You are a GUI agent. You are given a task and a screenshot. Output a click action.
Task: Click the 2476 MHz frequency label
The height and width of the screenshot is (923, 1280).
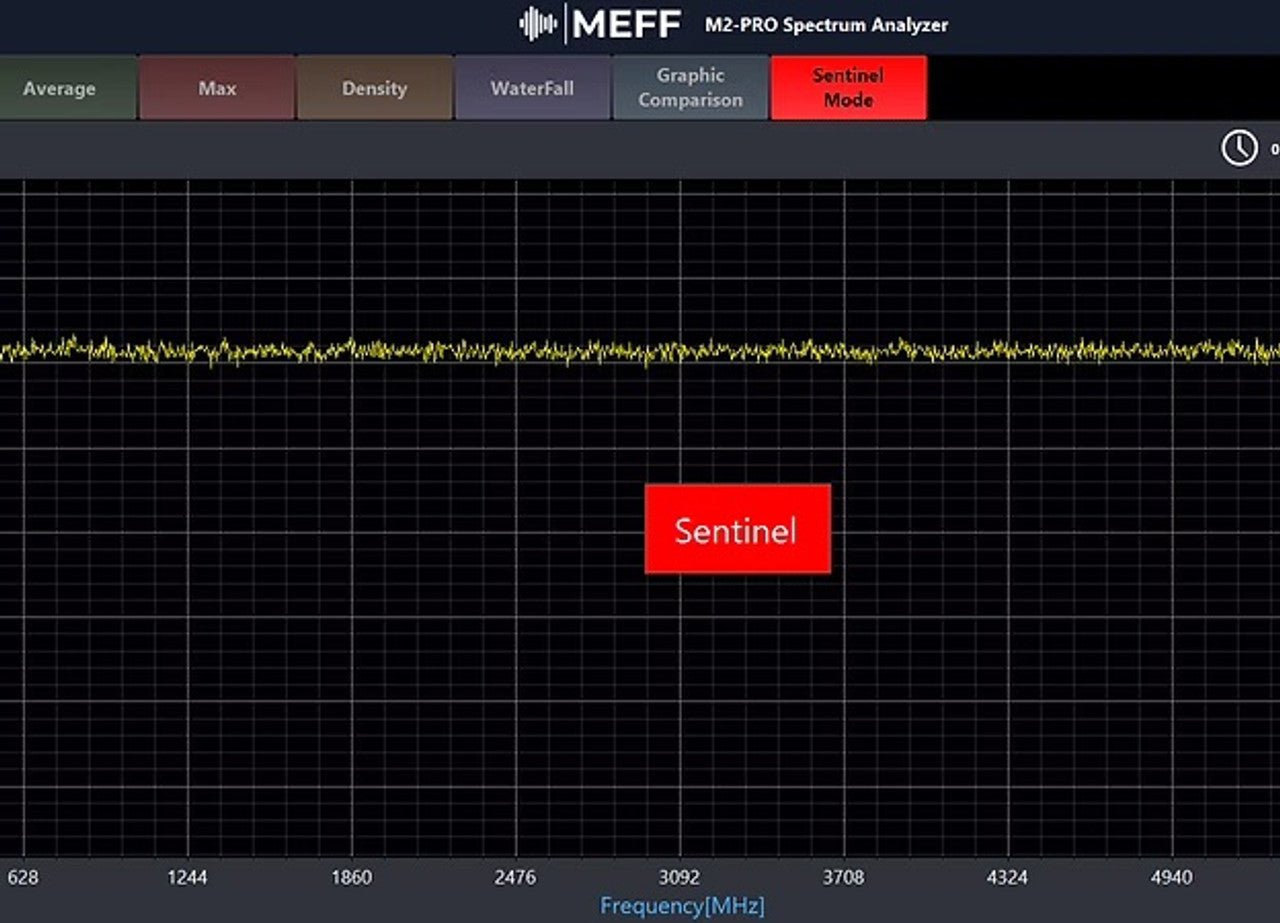tap(517, 877)
